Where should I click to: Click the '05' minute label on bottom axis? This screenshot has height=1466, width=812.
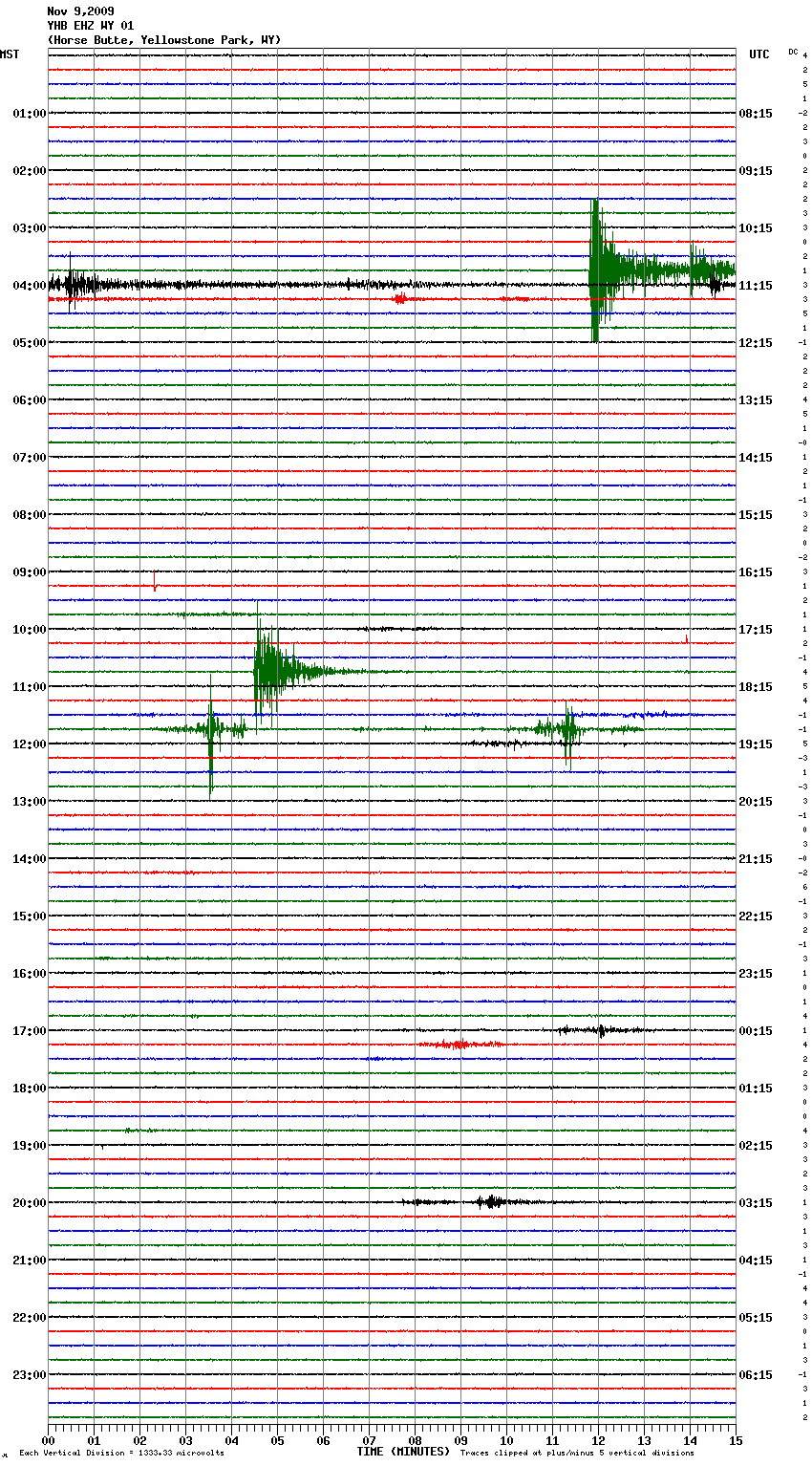click(277, 1440)
